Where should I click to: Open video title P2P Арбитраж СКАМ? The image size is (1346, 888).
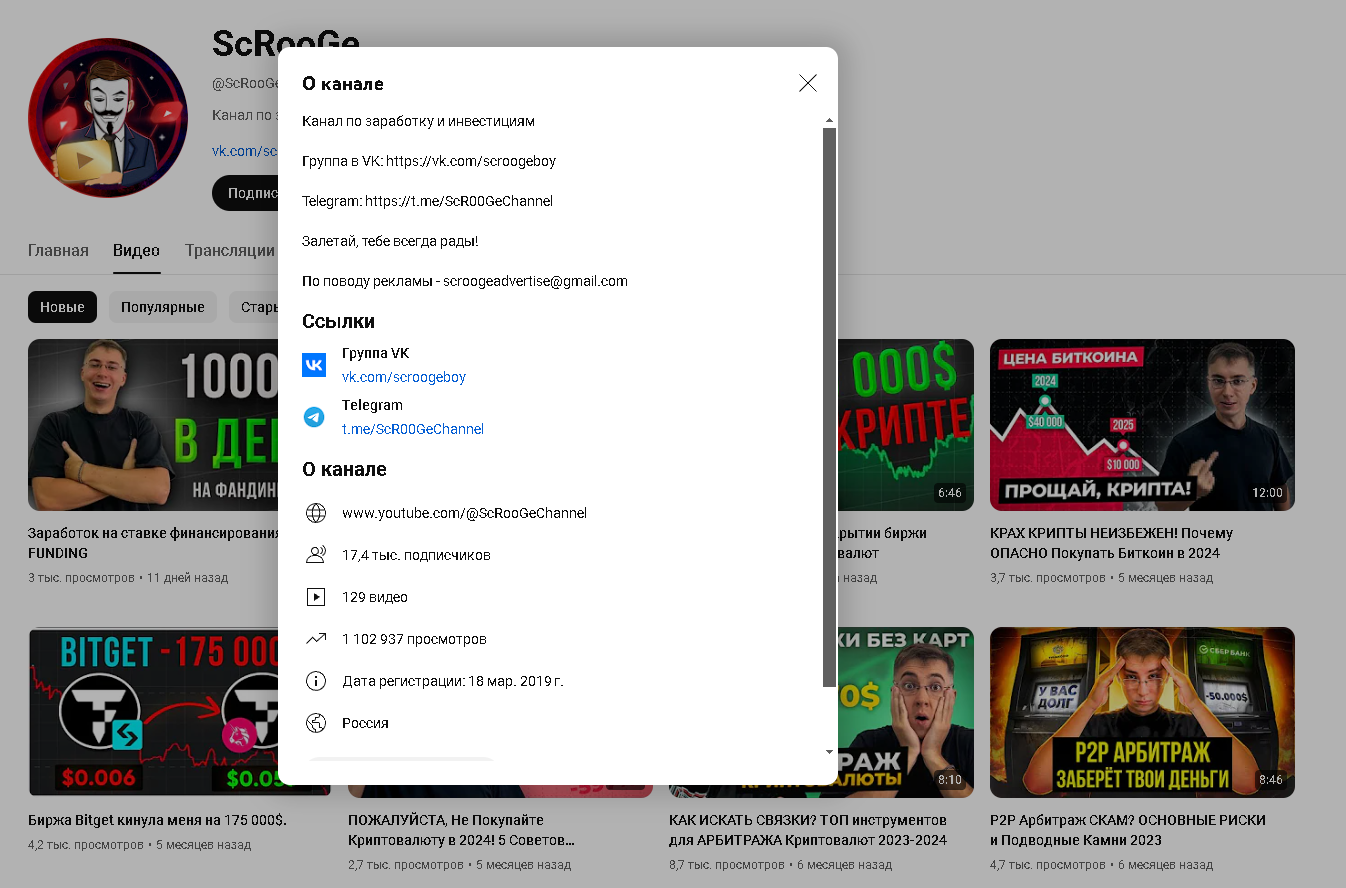(1128, 830)
